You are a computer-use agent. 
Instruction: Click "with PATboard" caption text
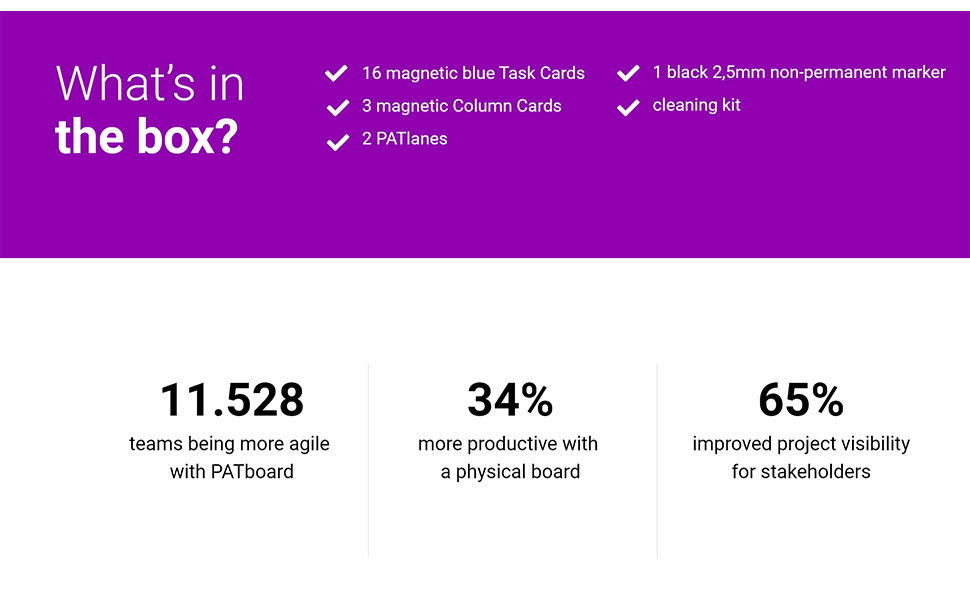(x=232, y=472)
